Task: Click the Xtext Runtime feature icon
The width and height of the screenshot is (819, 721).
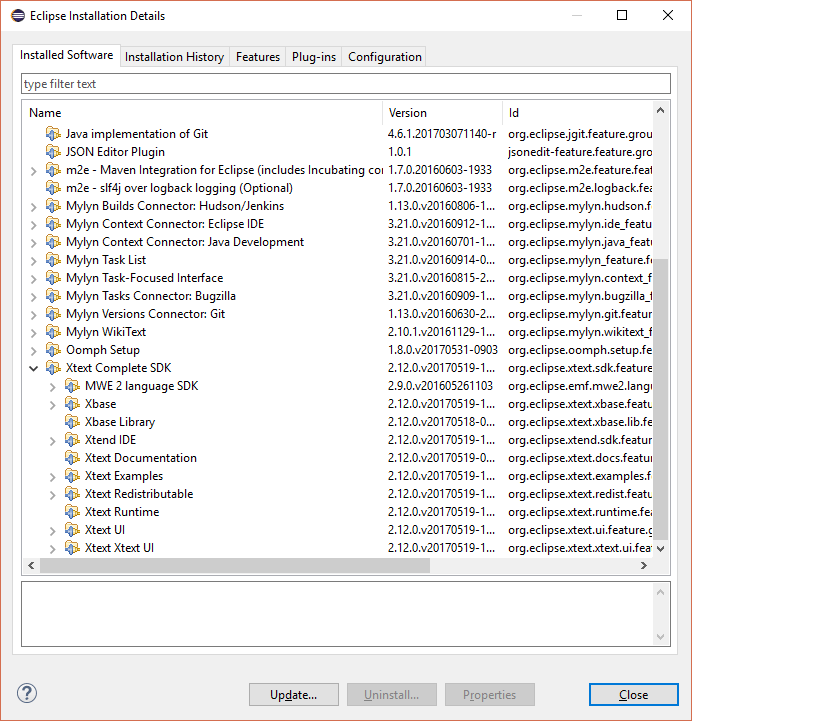Action: coord(72,512)
